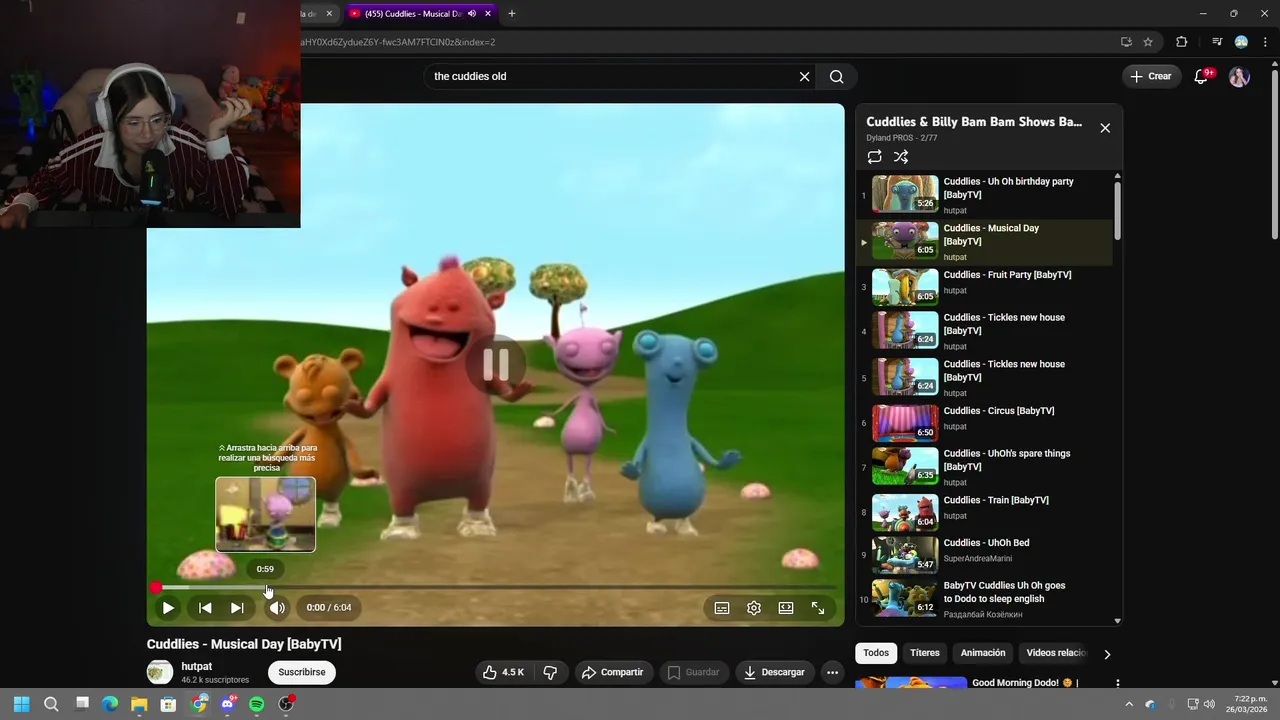
Task: Play Cuddlies - UhOh Bed video
Action: pos(985,556)
